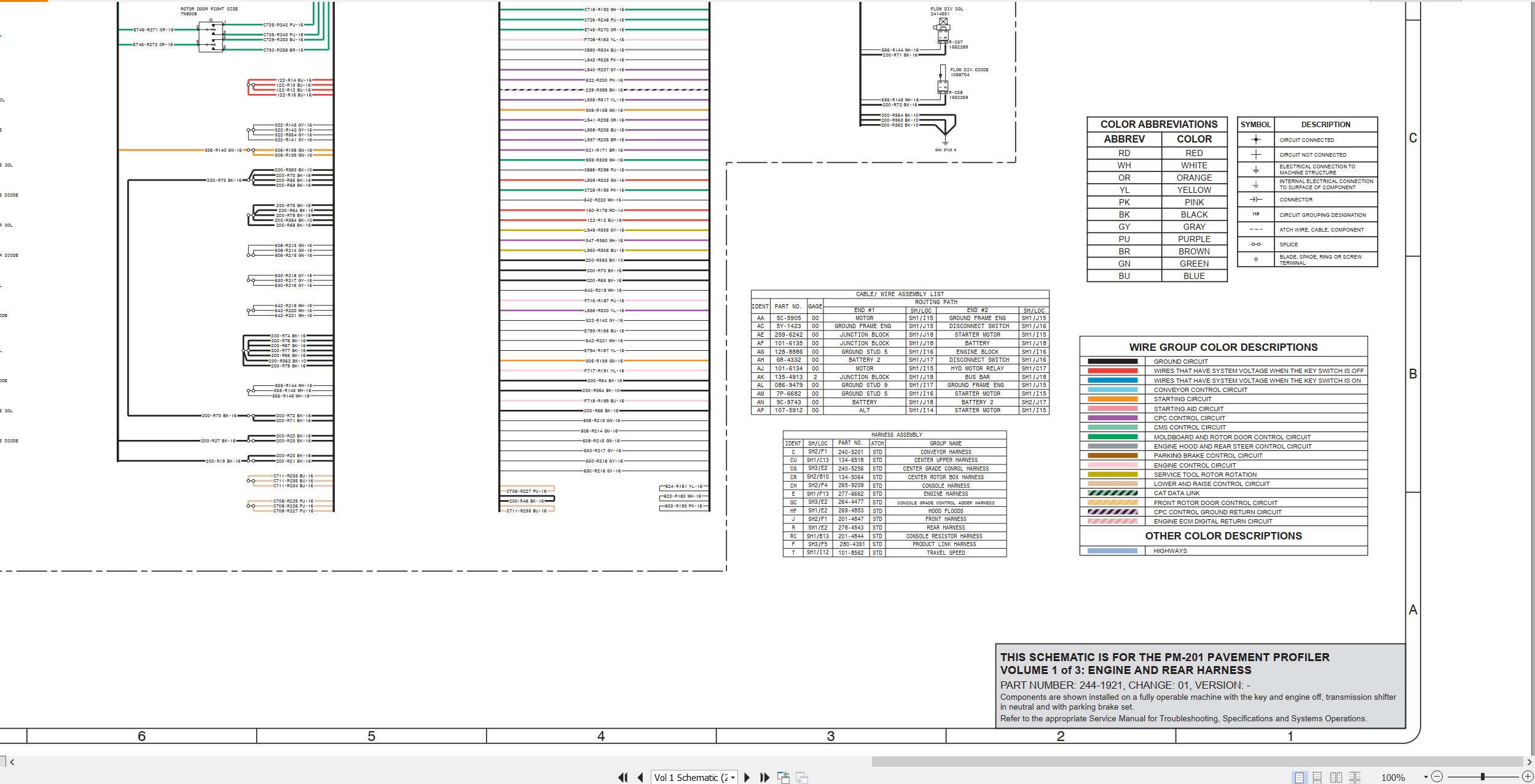The image size is (1535, 784).
Task: Click the scroll right arrow
Action: (x=1529, y=762)
